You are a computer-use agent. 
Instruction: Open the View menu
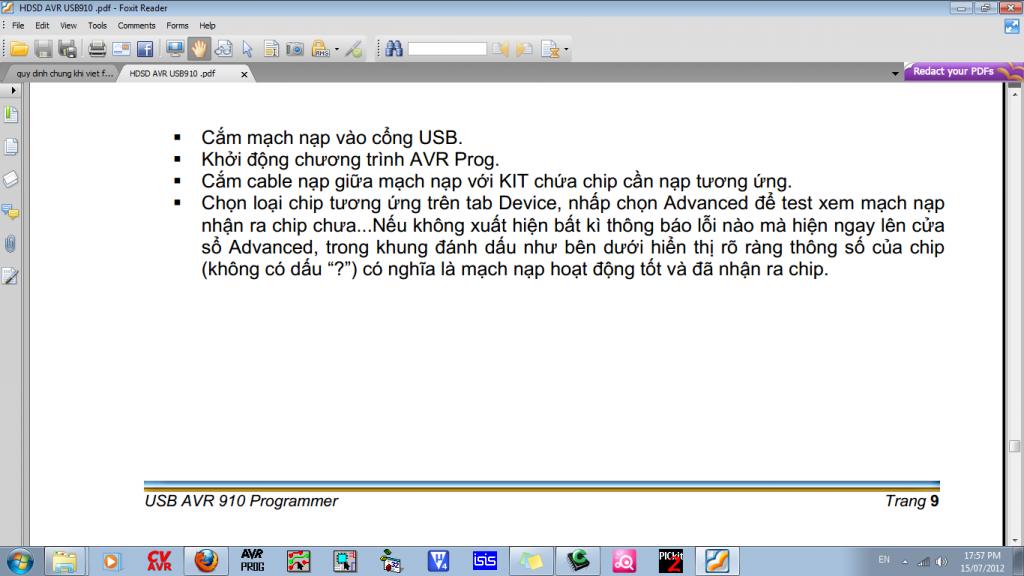click(x=68, y=25)
